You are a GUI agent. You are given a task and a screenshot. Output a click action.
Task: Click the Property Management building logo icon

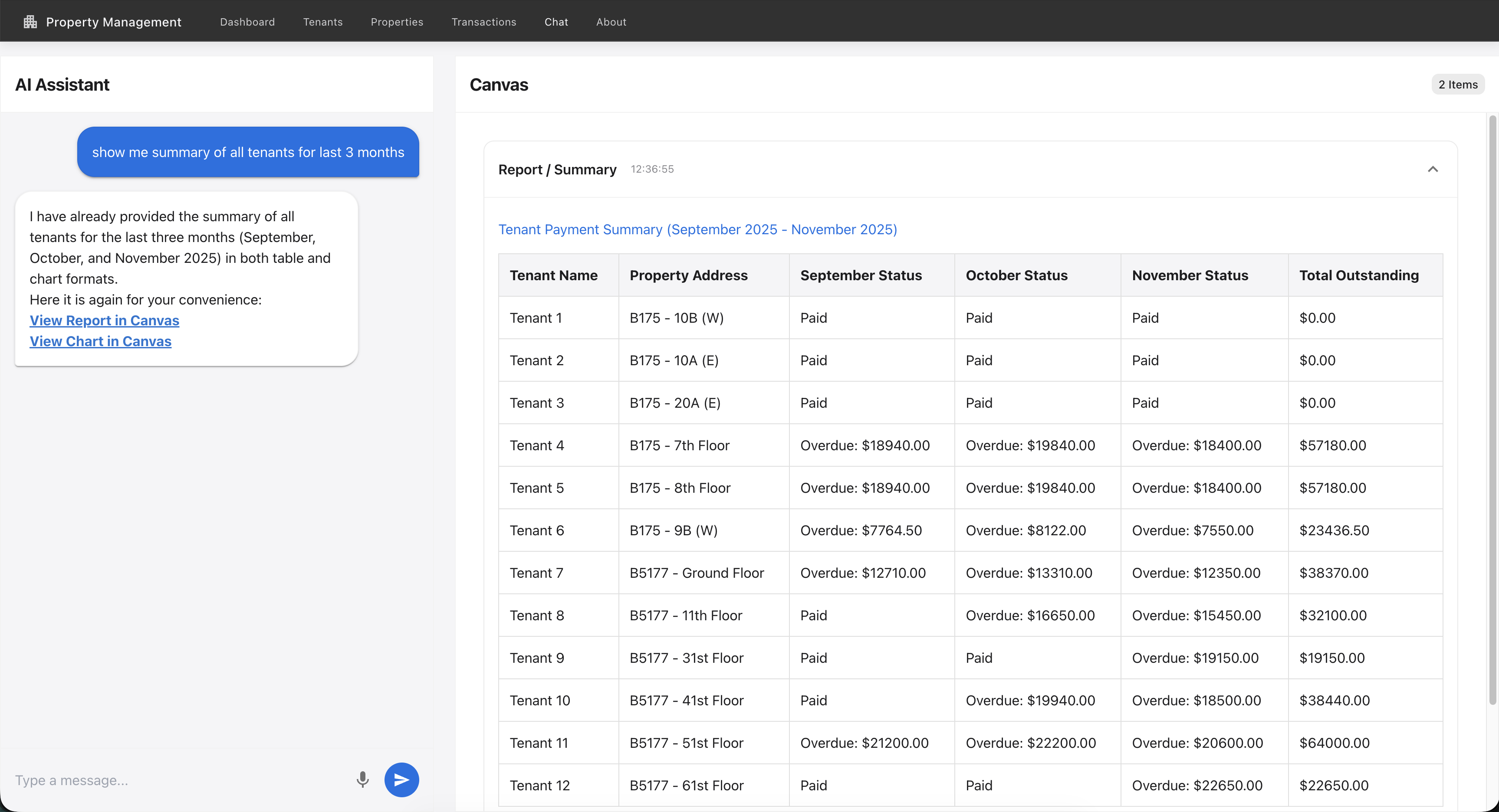pos(30,22)
